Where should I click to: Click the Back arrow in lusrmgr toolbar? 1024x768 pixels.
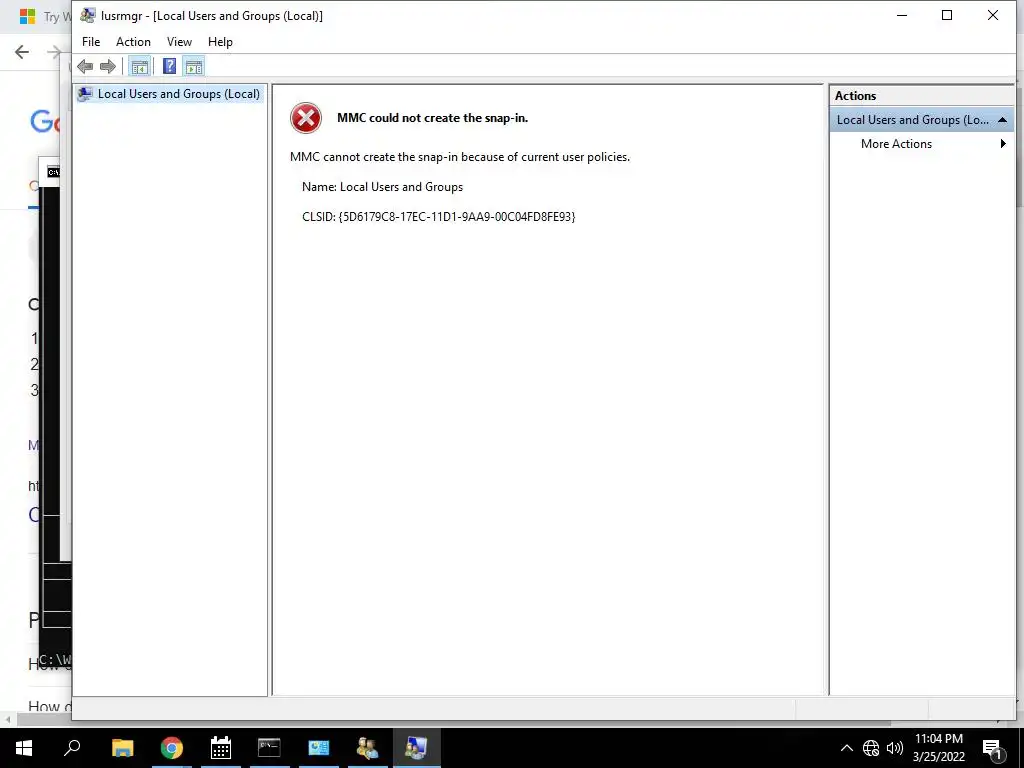point(85,66)
